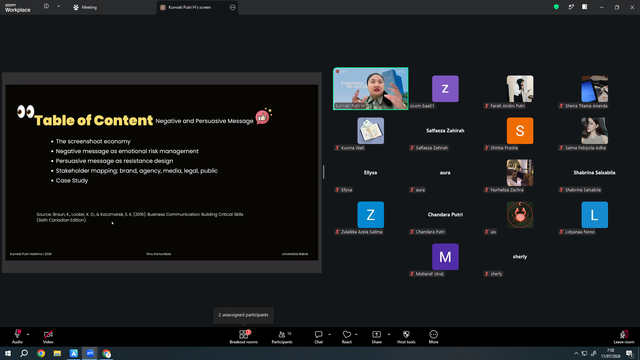
Task: Open Google Chrome from the taskbar
Action: pos(41,353)
